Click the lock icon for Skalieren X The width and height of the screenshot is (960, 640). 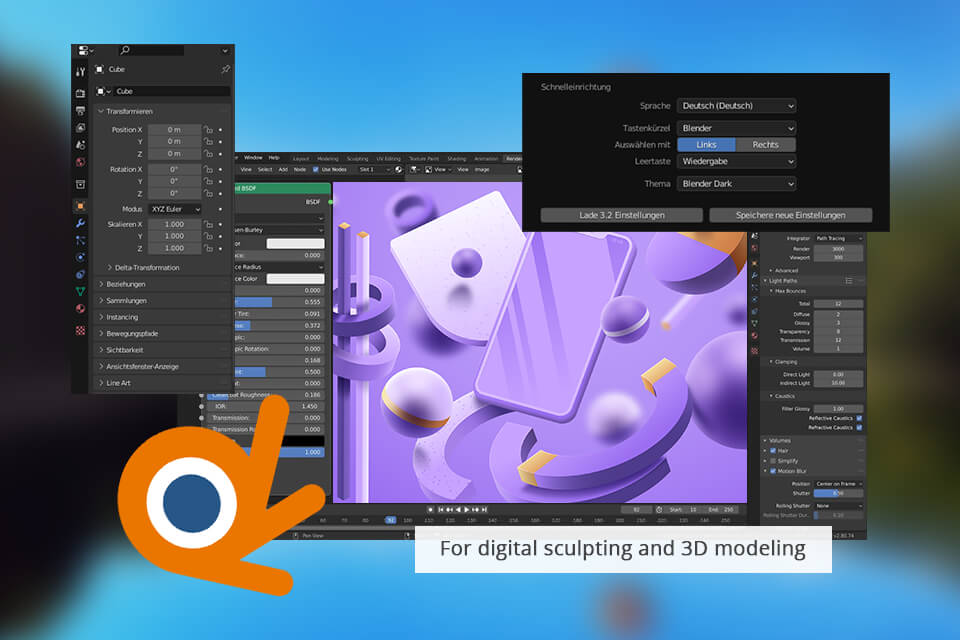pos(208,225)
